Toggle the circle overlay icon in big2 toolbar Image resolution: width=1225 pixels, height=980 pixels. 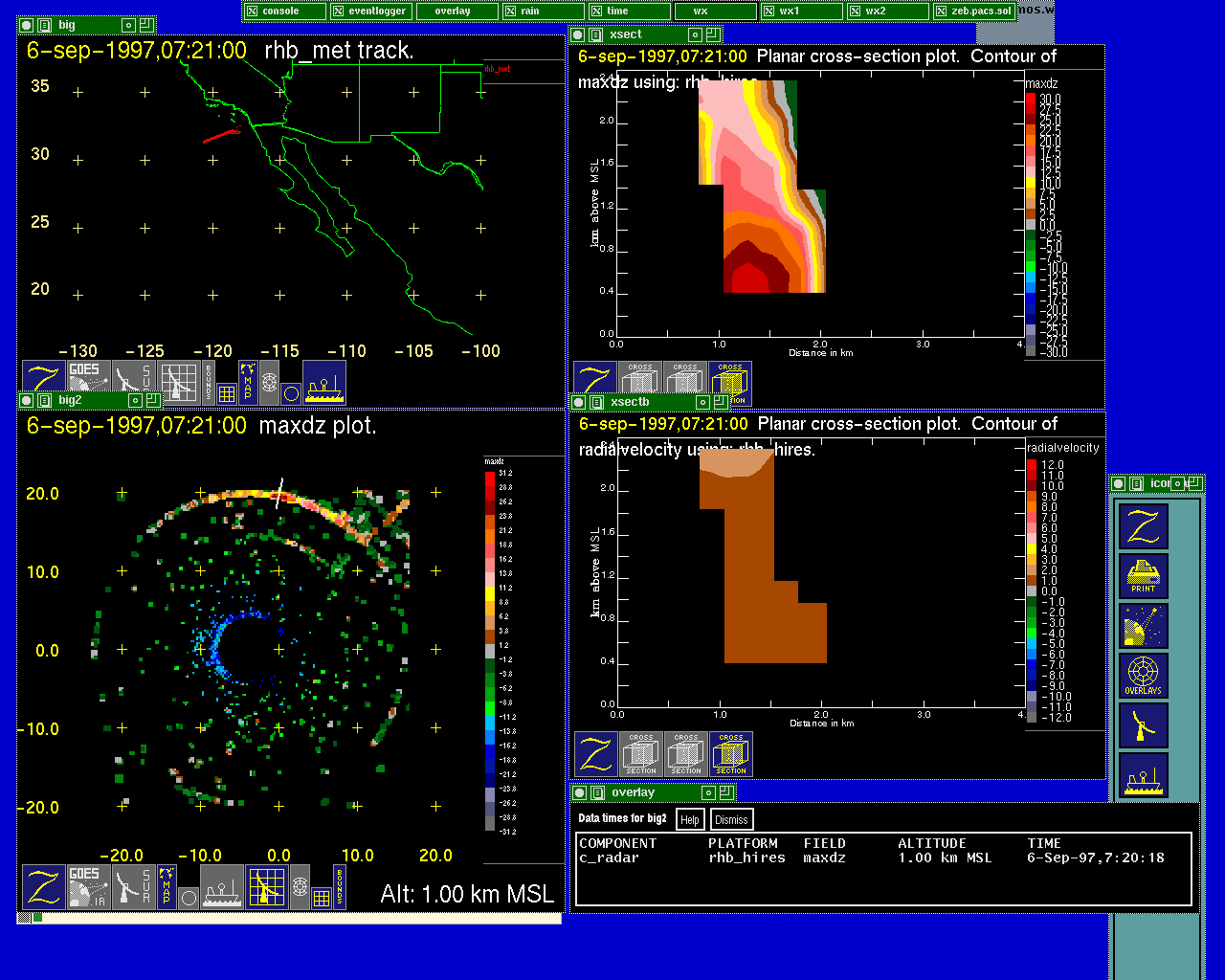189,898
